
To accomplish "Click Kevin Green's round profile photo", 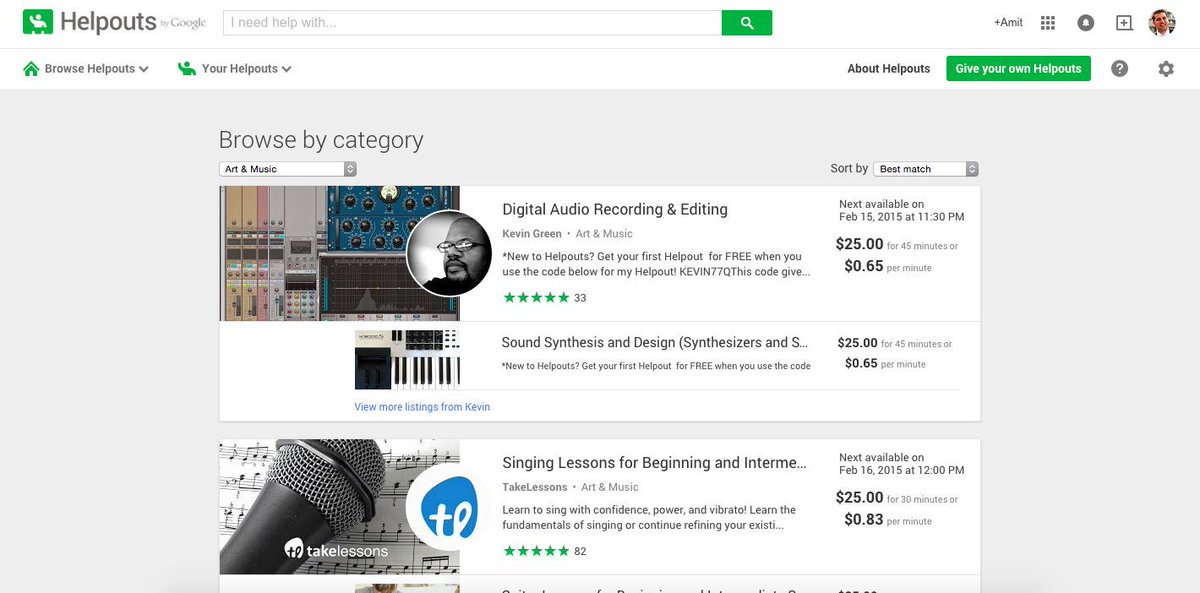I will pyautogui.click(x=450, y=253).
